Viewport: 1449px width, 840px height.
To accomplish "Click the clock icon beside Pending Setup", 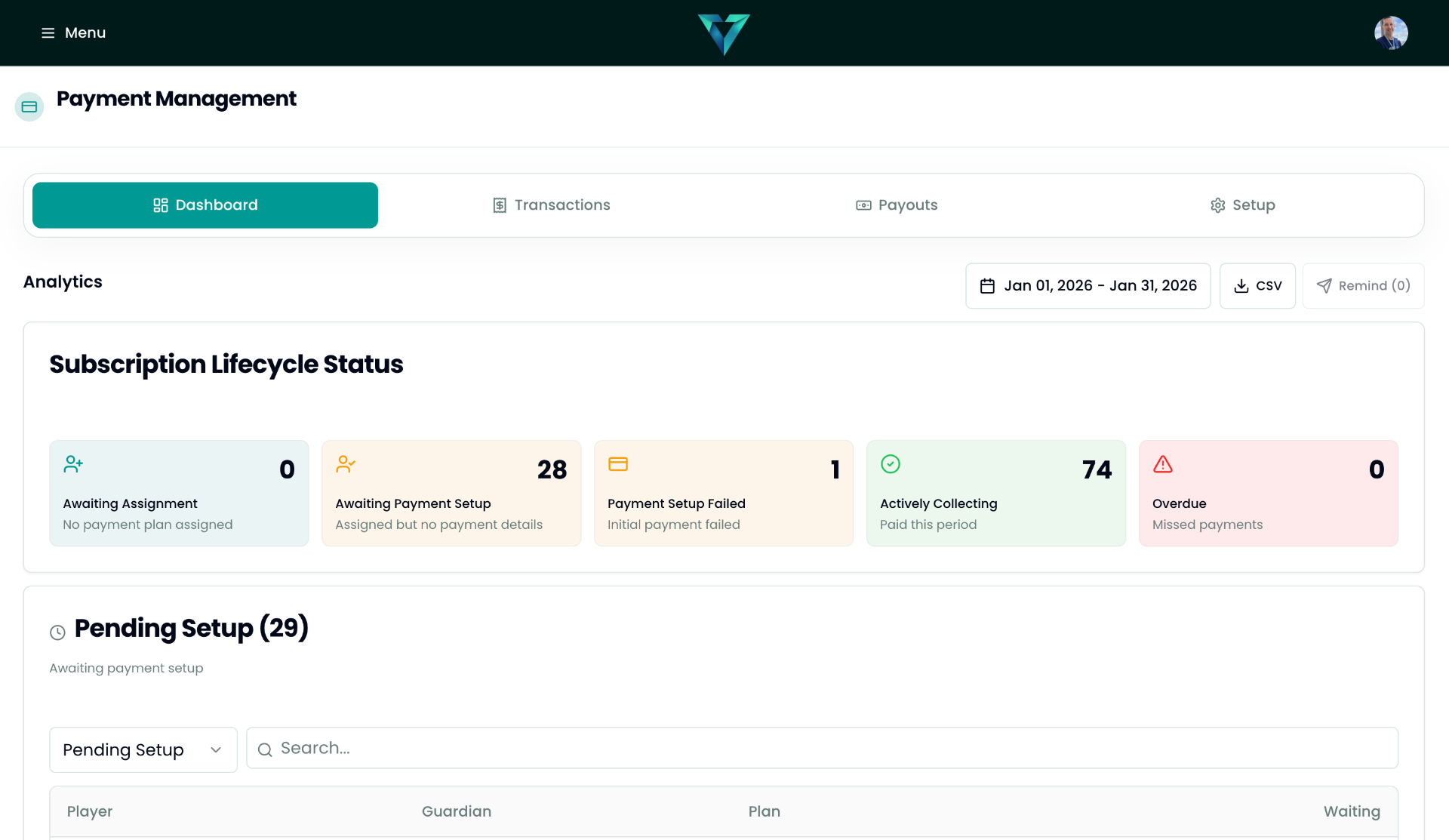I will click(59, 632).
